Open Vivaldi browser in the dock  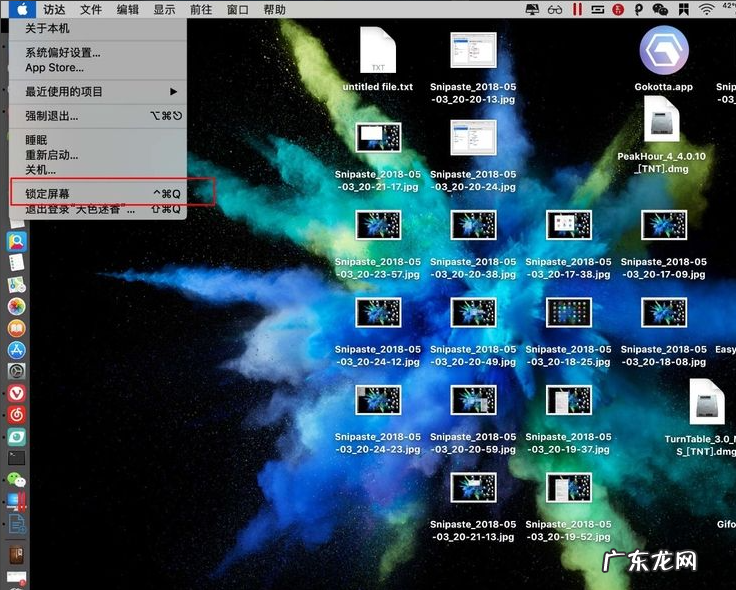pyautogui.click(x=16, y=393)
